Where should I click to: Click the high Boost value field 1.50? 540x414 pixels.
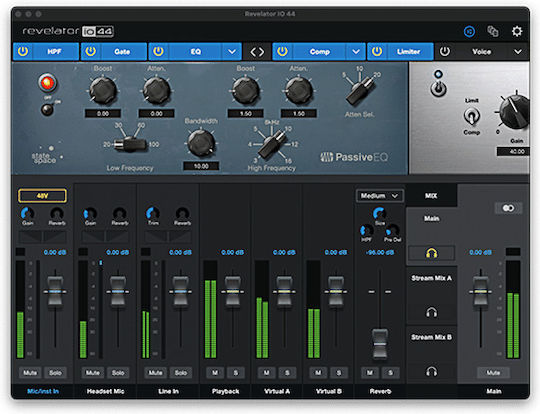coord(246,113)
